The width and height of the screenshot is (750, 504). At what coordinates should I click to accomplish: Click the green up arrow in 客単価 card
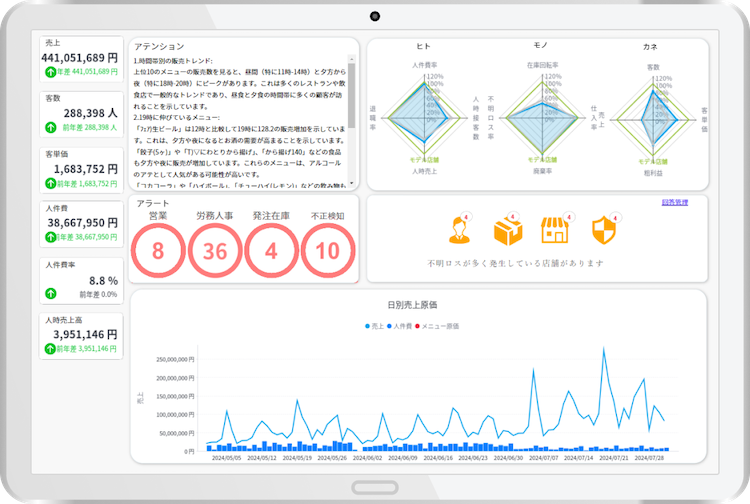tap(51, 183)
